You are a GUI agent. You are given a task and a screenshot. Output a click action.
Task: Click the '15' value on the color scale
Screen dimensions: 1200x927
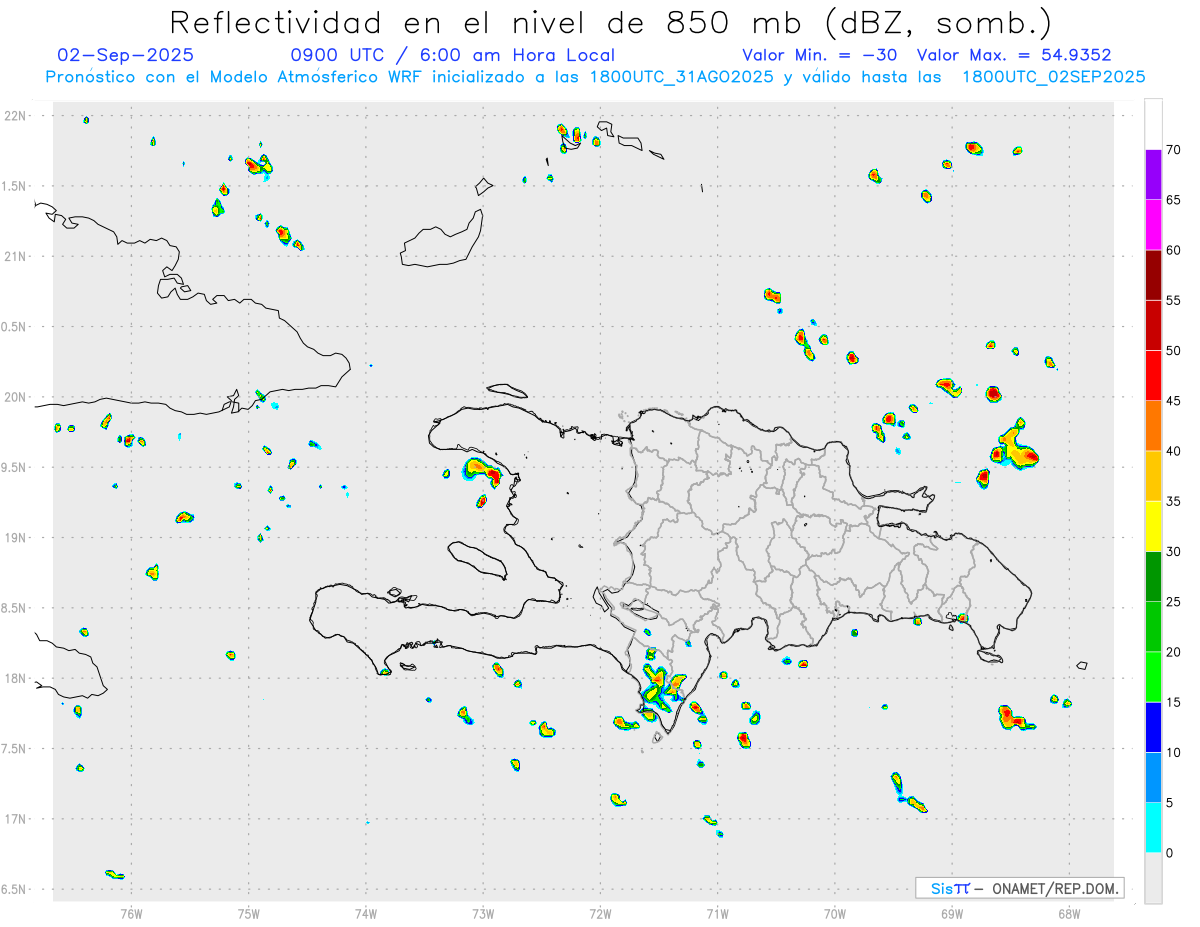1173,702
